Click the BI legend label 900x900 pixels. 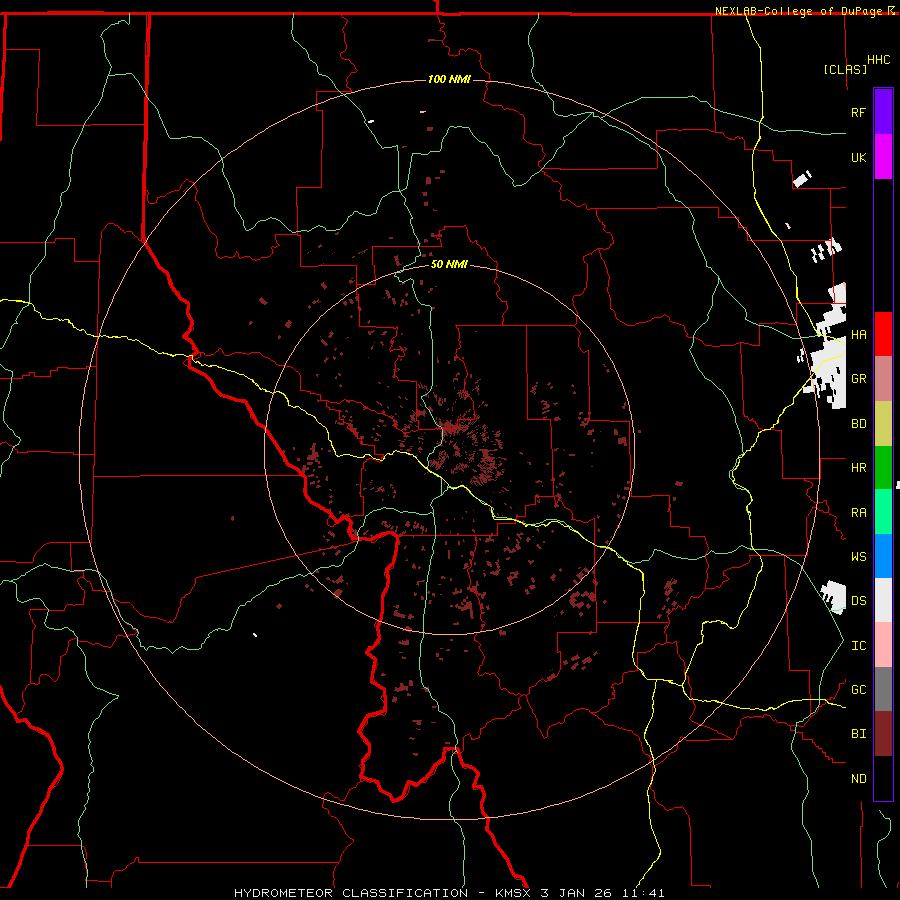[858, 734]
